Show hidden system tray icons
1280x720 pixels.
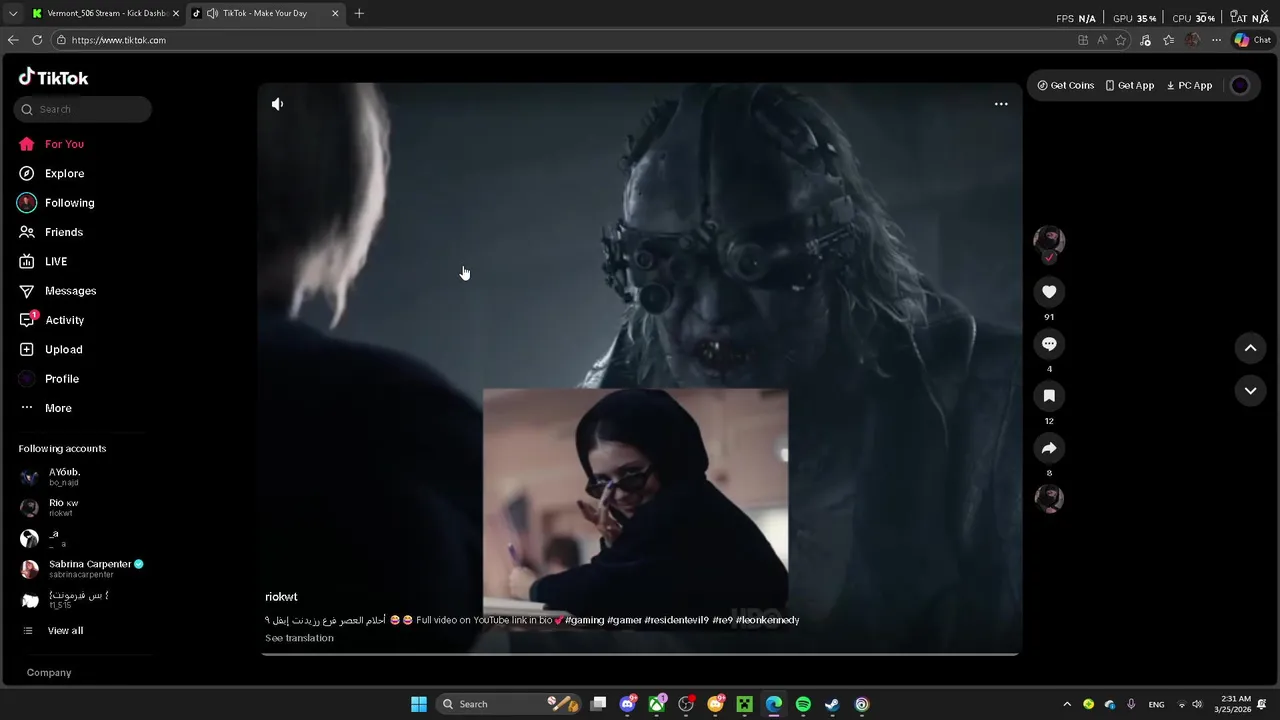pyautogui.click(x=1067, y=704)
